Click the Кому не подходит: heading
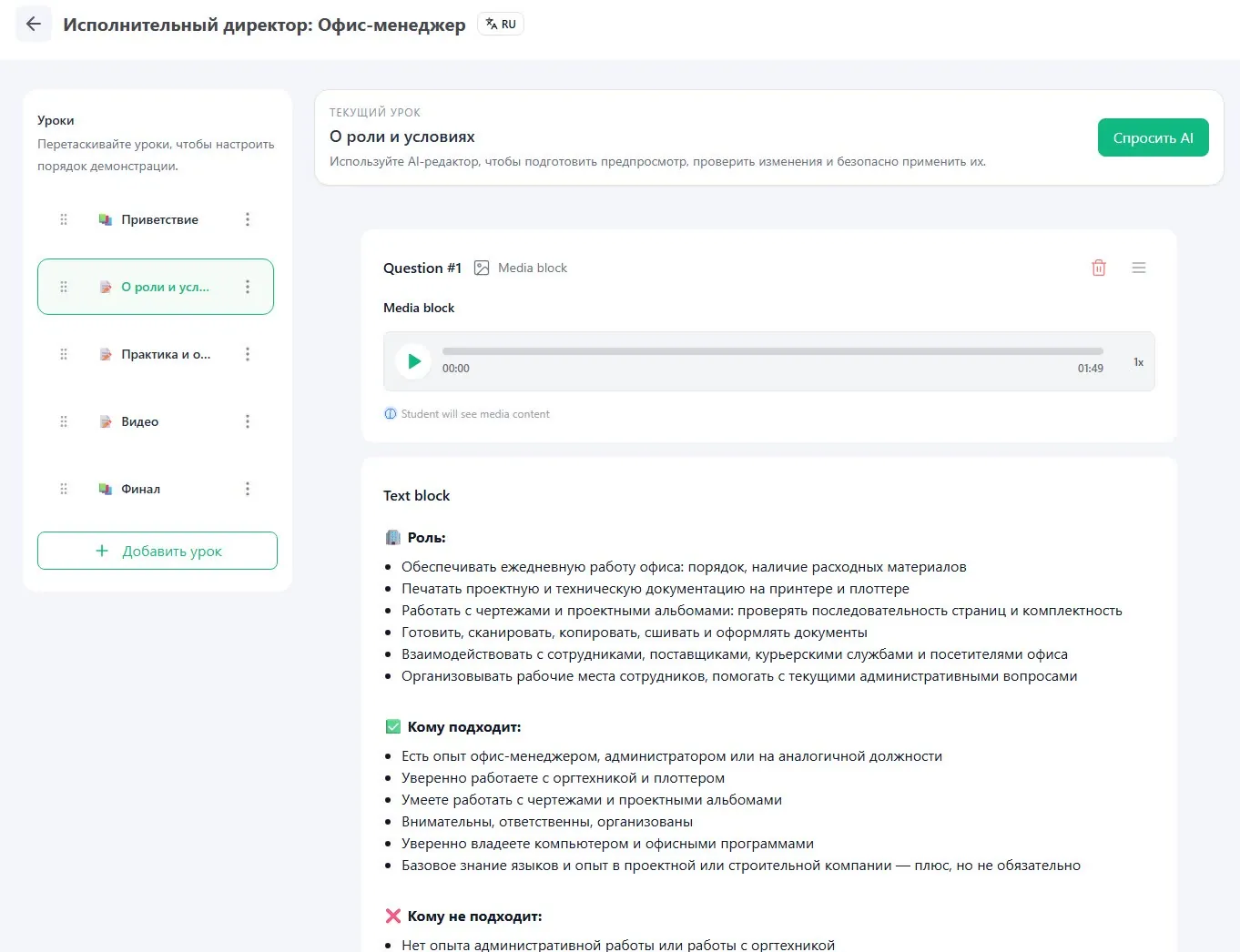 point(474,917)
